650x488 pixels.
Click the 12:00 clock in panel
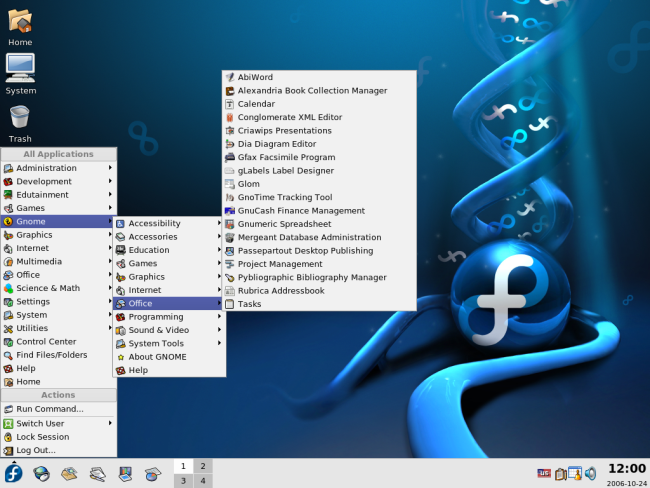pyautogui.click(x=627, y=469)
